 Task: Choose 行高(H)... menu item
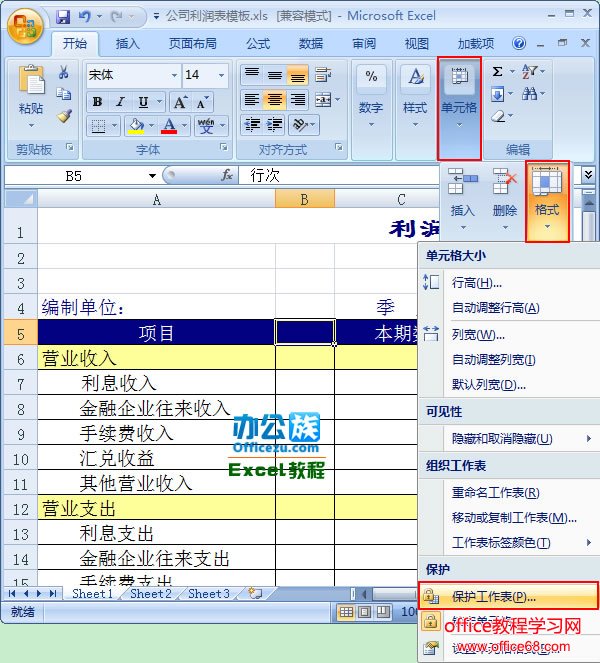(x=509, y=283)
